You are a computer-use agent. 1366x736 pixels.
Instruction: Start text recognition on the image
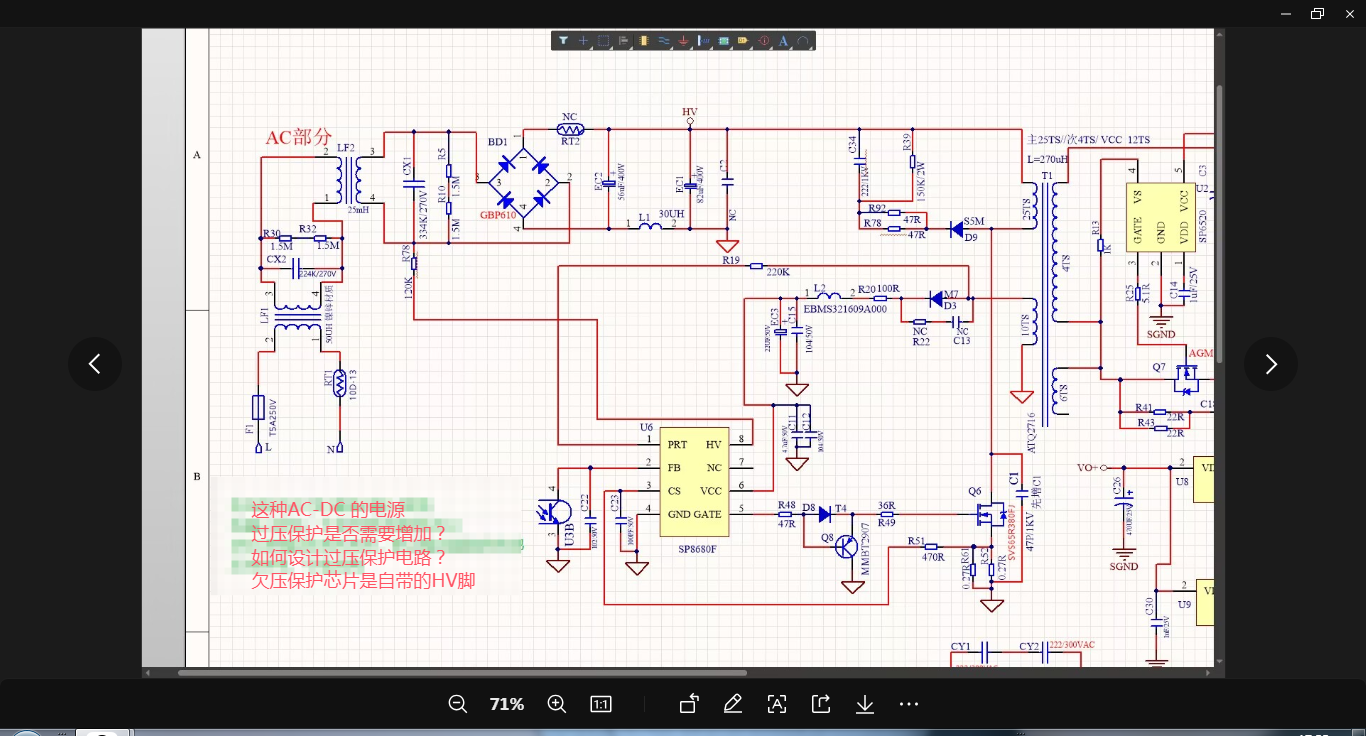click(777, 704)
